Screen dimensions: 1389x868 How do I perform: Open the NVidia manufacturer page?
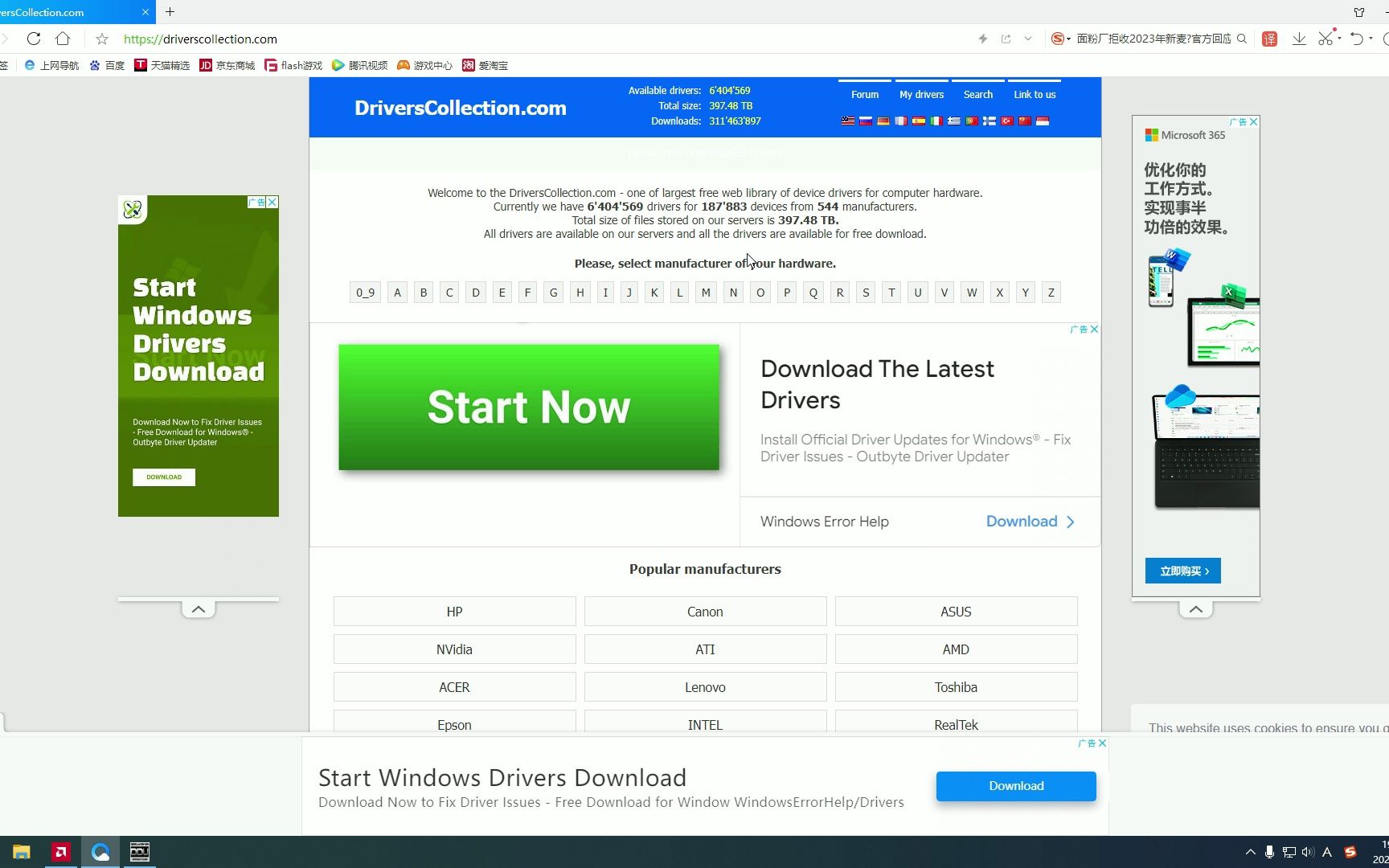point(455,649)
